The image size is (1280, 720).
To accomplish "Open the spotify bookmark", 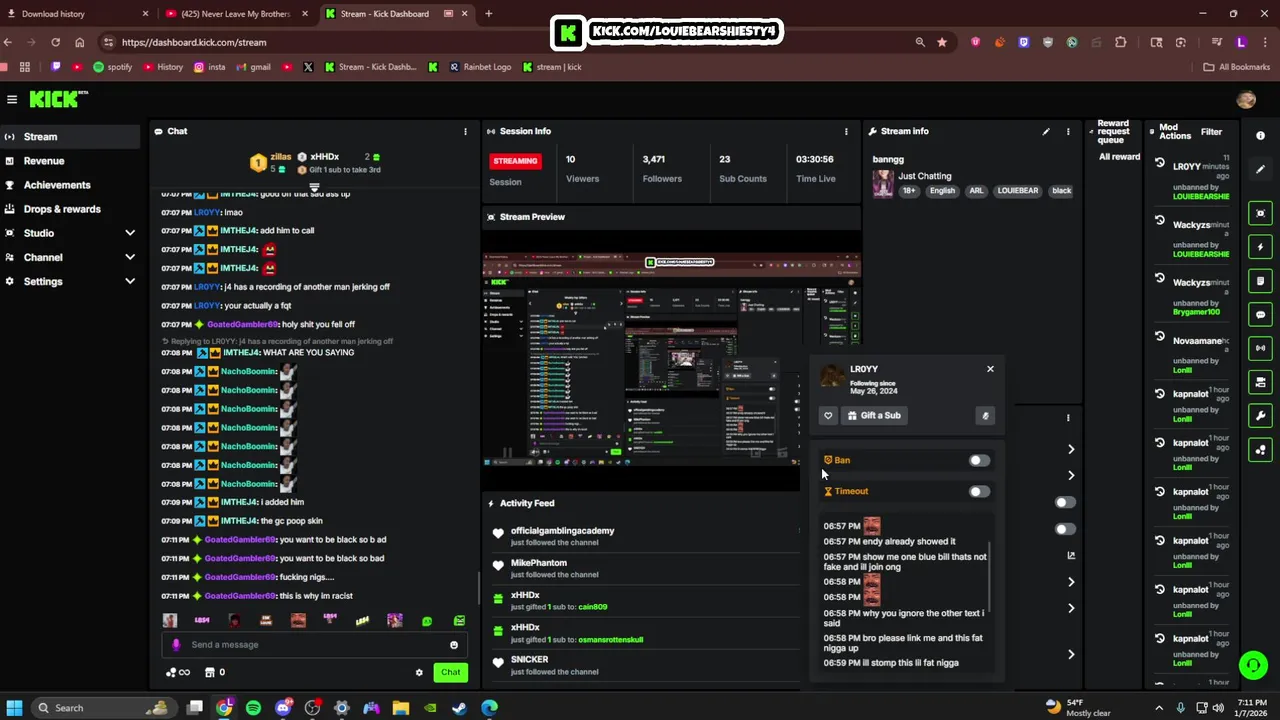I will point(112,67).
